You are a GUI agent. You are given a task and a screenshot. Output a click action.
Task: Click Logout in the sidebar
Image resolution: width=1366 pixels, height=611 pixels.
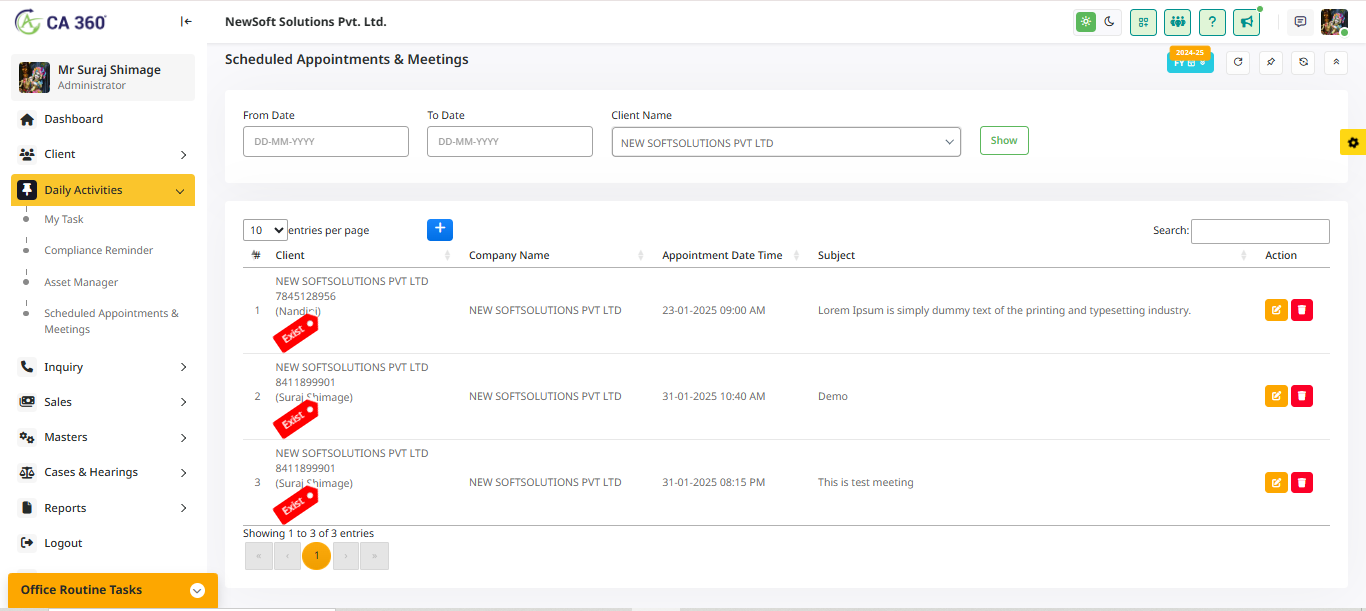point(103,543)
